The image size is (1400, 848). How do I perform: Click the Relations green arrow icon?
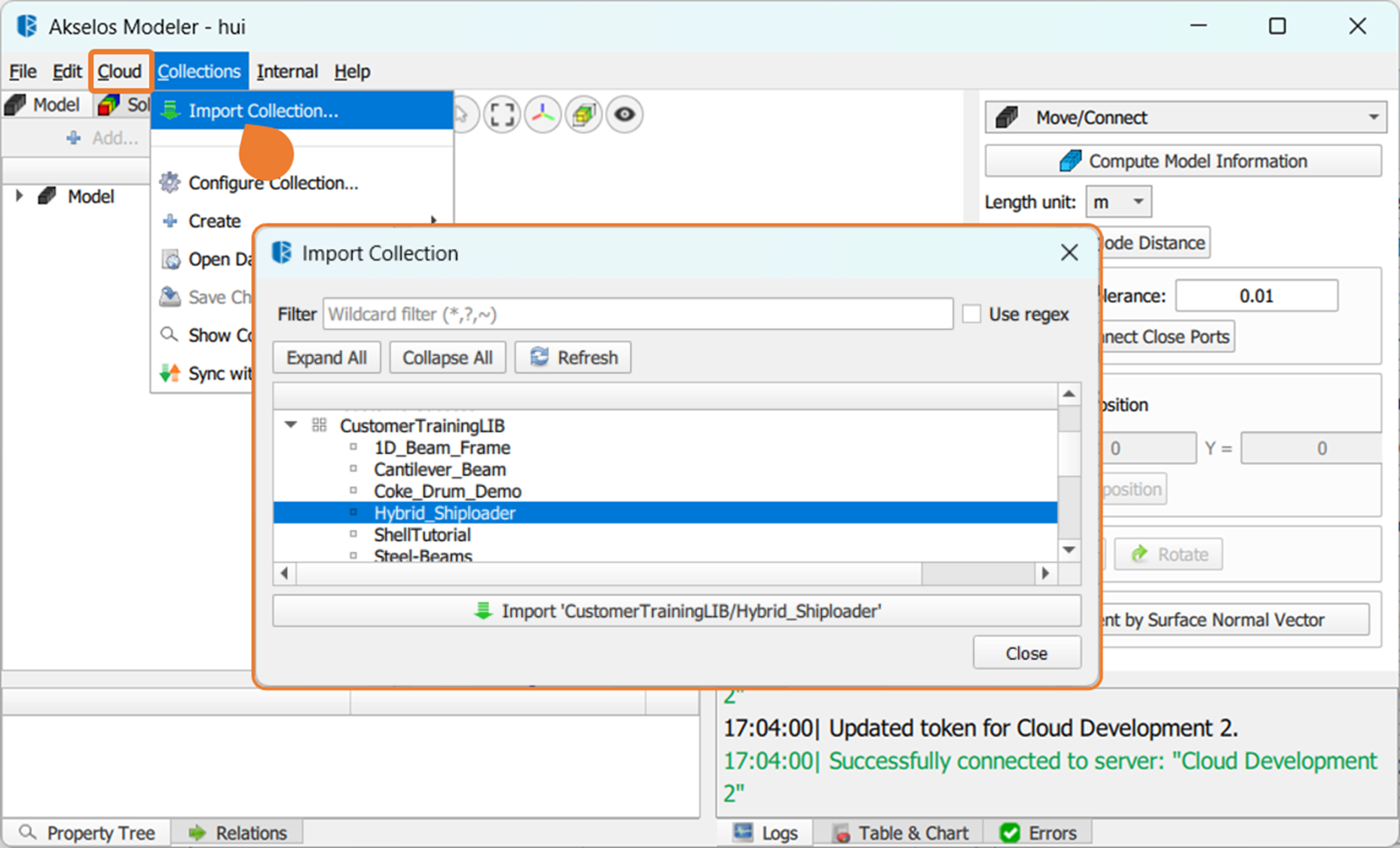[197, 832]
